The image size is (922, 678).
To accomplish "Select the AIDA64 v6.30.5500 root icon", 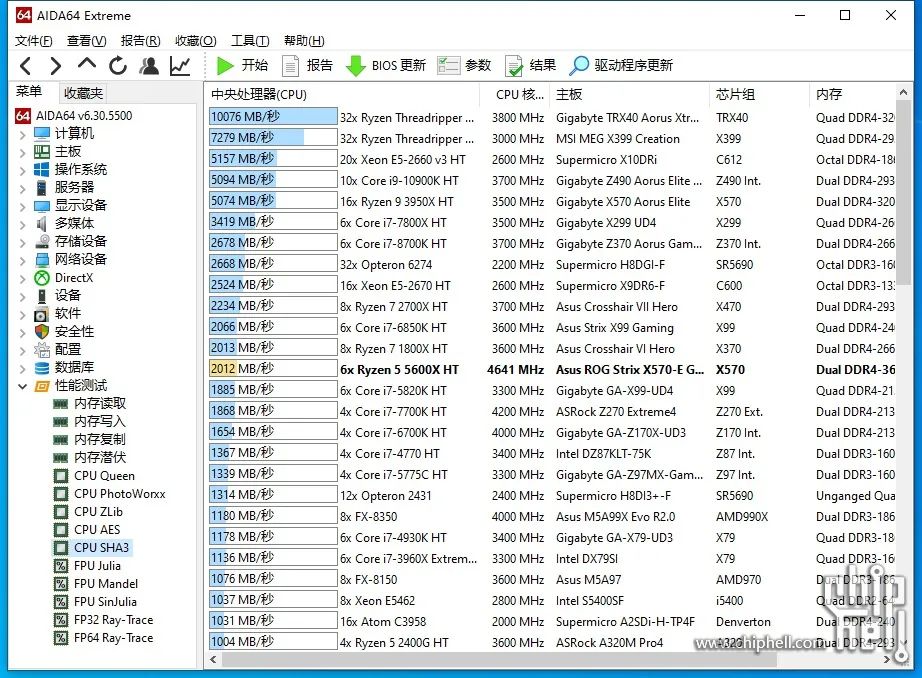I will (23, 115).
